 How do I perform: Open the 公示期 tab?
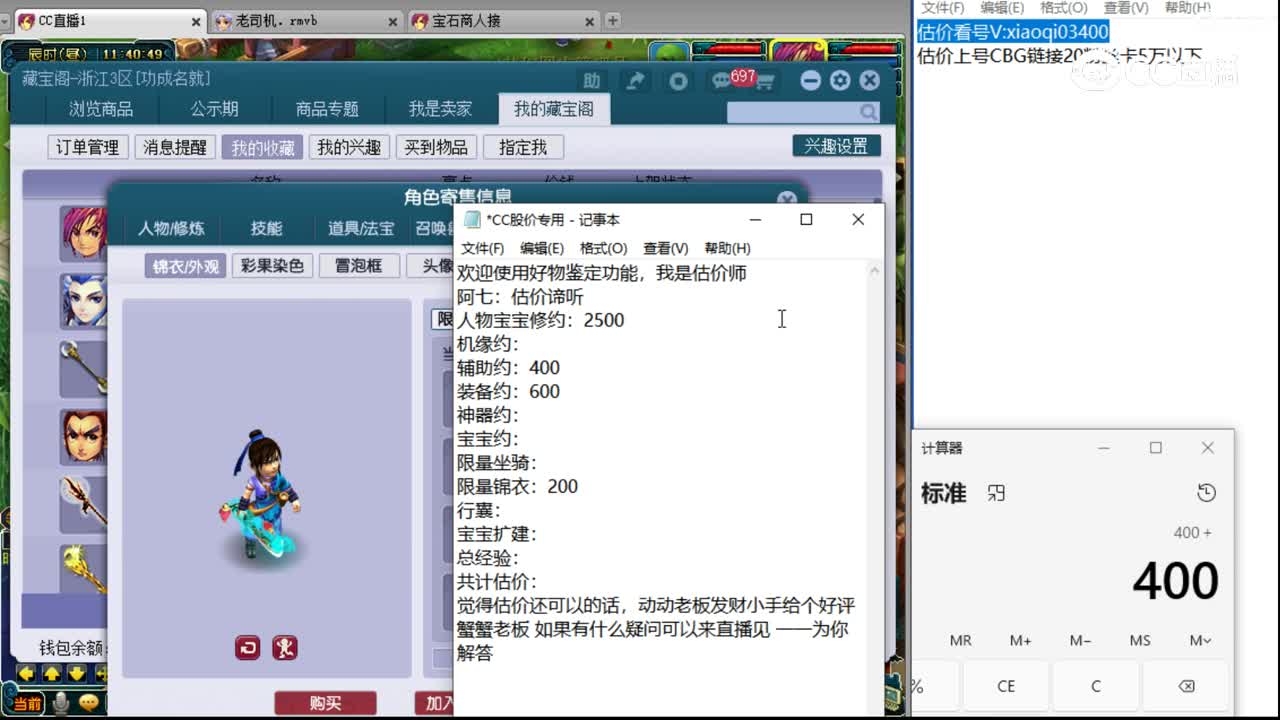pos(214,110)
